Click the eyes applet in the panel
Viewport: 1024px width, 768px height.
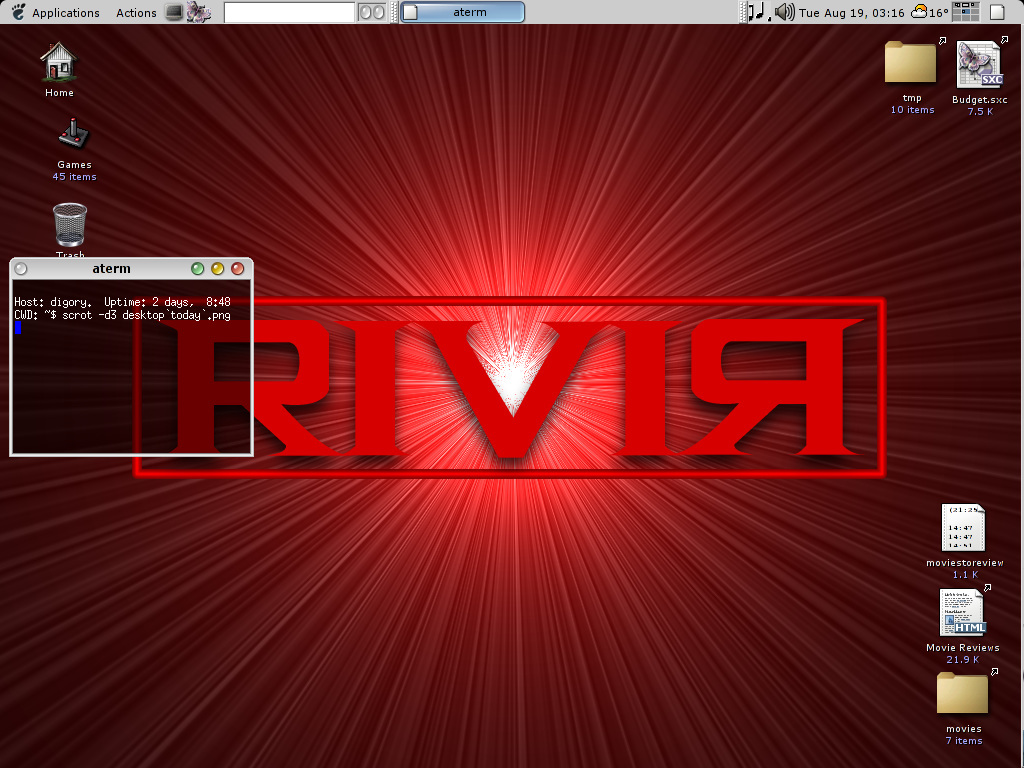point(372,12)
